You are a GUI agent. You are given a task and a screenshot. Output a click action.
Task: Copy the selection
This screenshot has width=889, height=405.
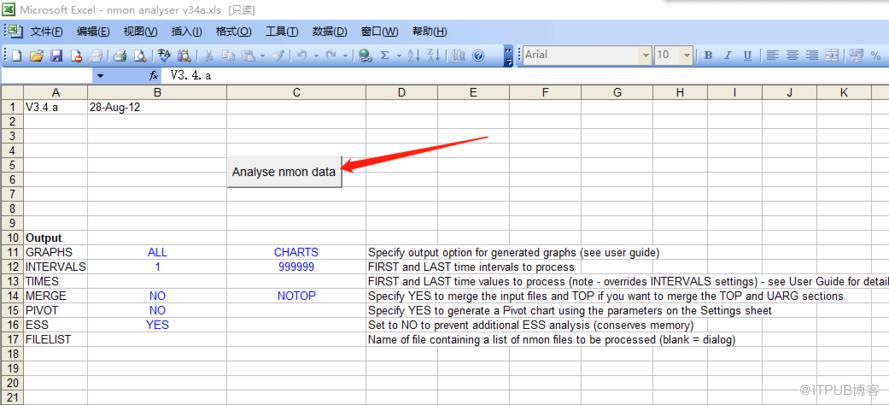click(228, 56)
